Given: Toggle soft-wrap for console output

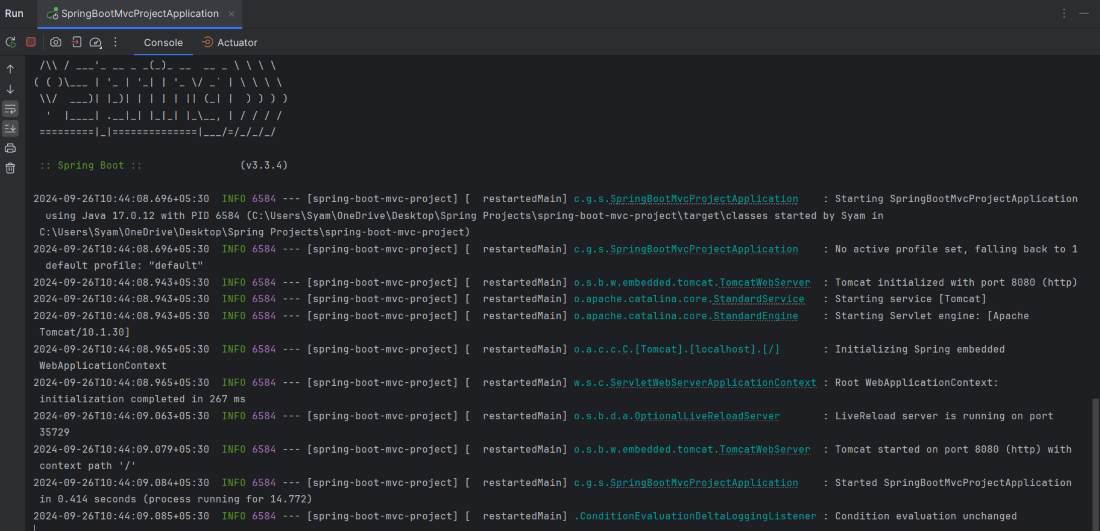Looking at the screenshot, I should (x=11, y=109).
